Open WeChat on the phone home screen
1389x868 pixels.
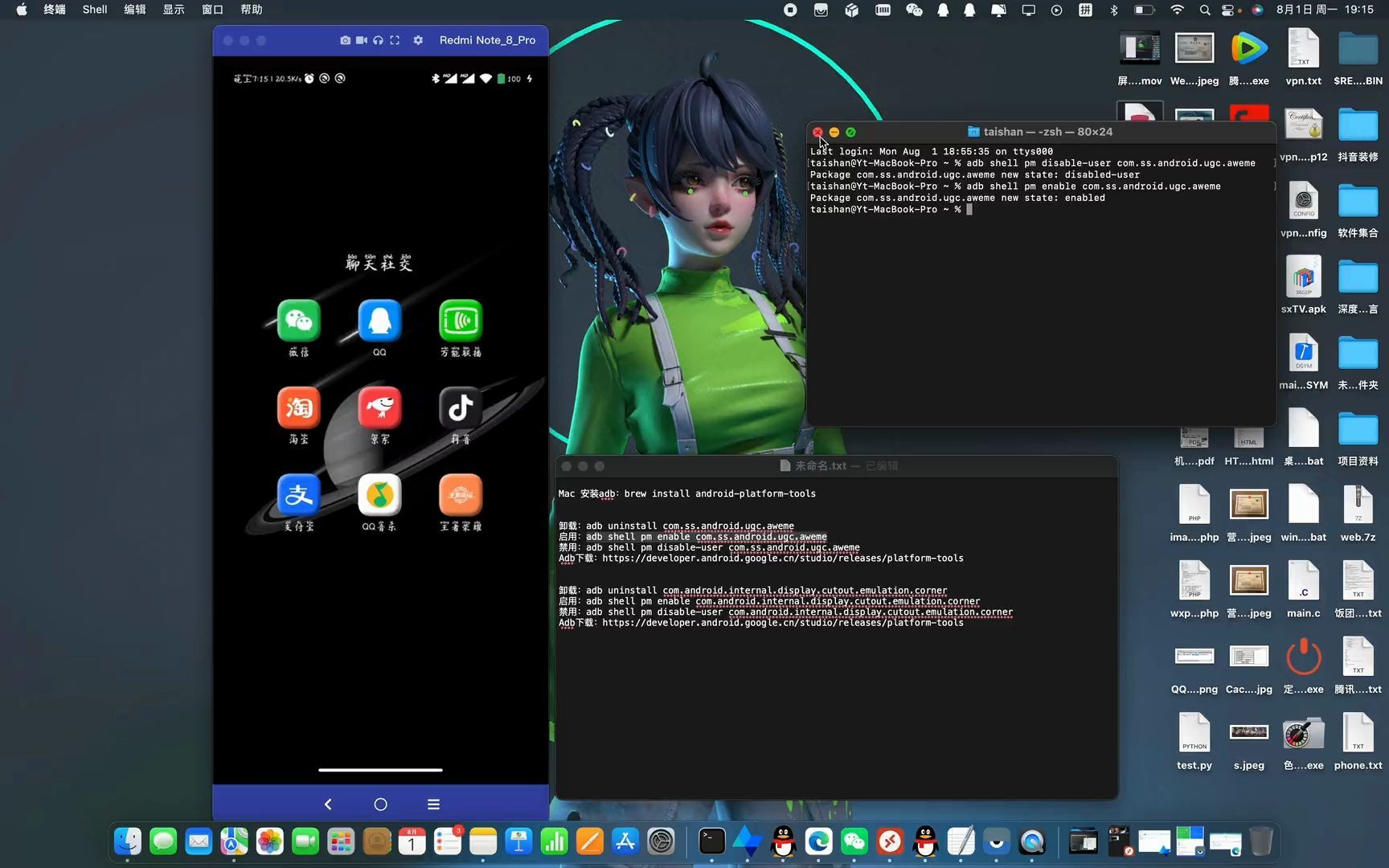pyautogui.click(x=298, y=320)
